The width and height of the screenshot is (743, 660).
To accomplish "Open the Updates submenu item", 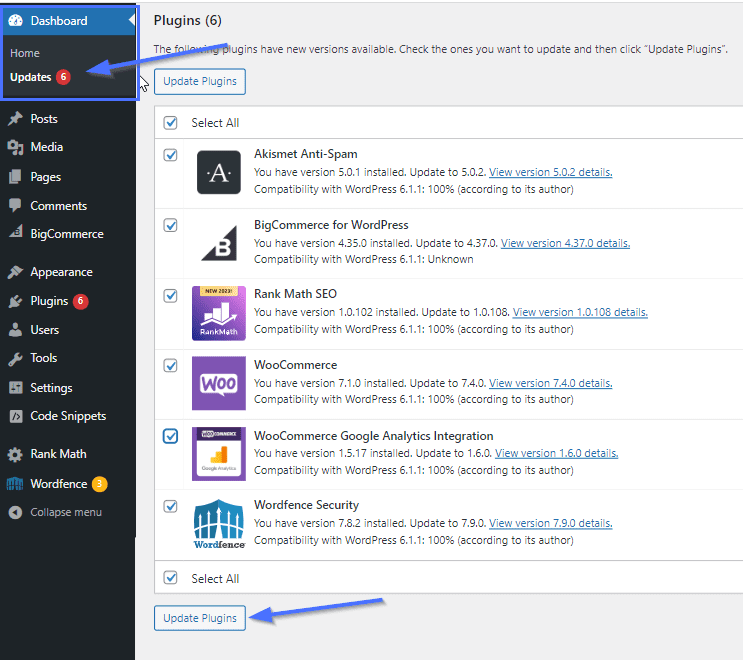I will (x=30, y=77).
